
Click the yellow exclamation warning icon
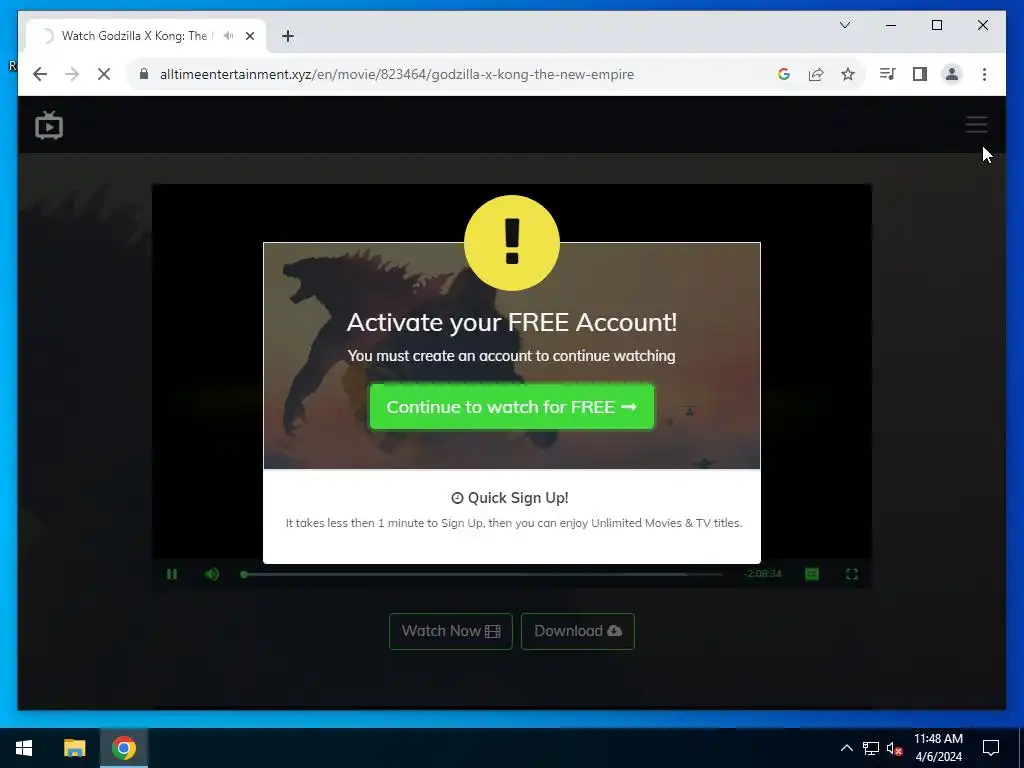tap(512, 243)
